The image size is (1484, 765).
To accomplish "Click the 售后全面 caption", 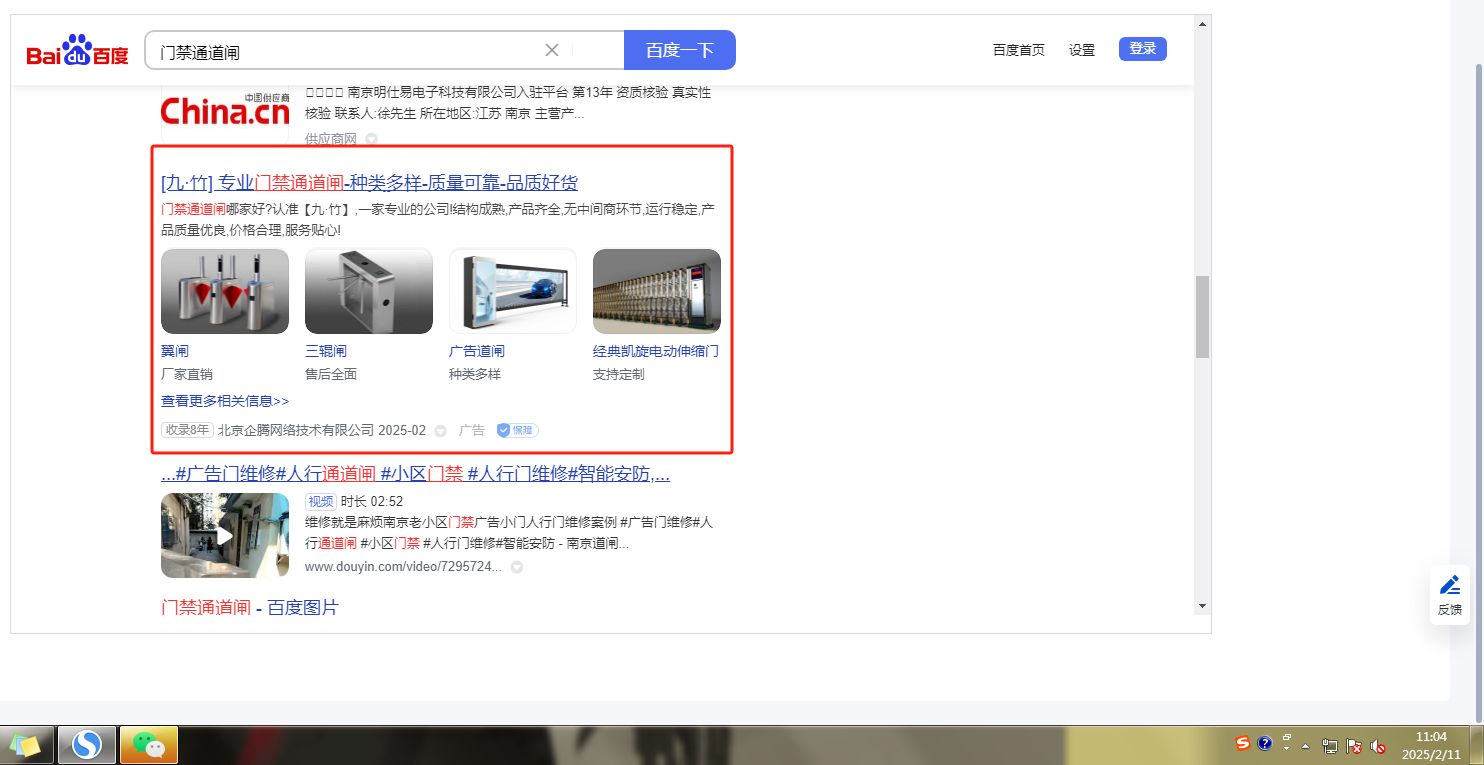I will 331,374.
